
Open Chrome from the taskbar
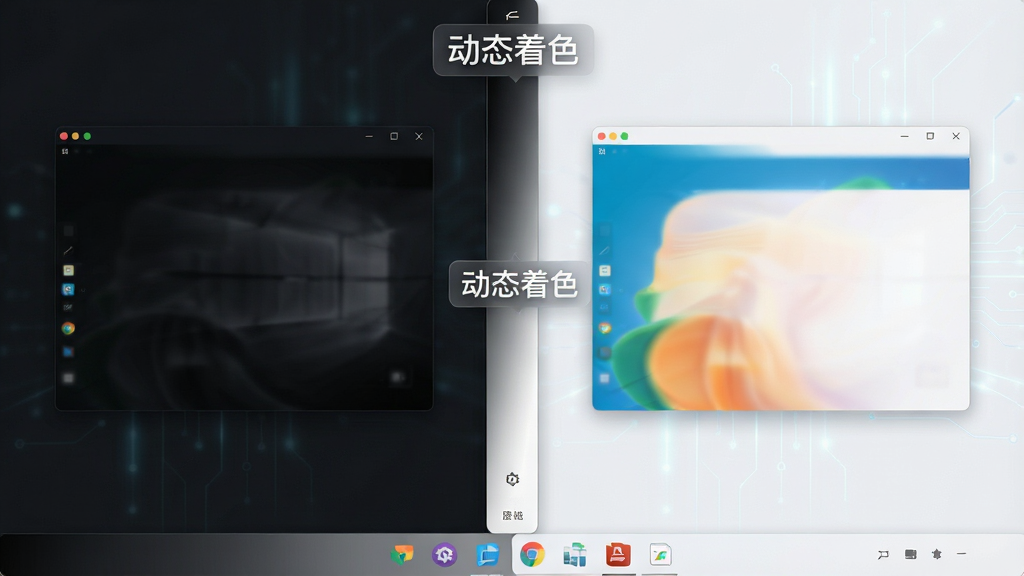tap(532, 554)
